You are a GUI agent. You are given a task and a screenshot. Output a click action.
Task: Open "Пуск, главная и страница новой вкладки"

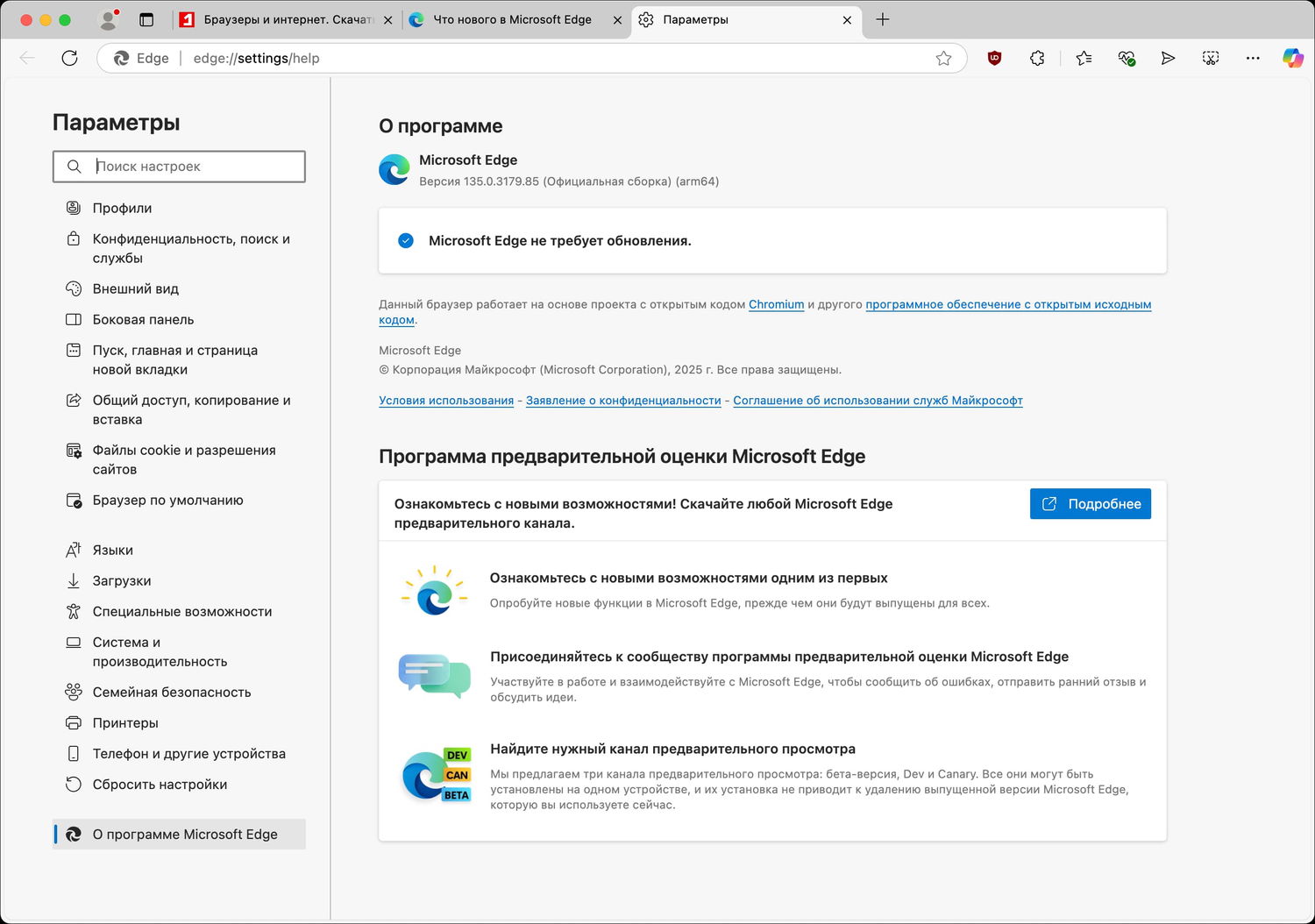[x=179, y=360]
